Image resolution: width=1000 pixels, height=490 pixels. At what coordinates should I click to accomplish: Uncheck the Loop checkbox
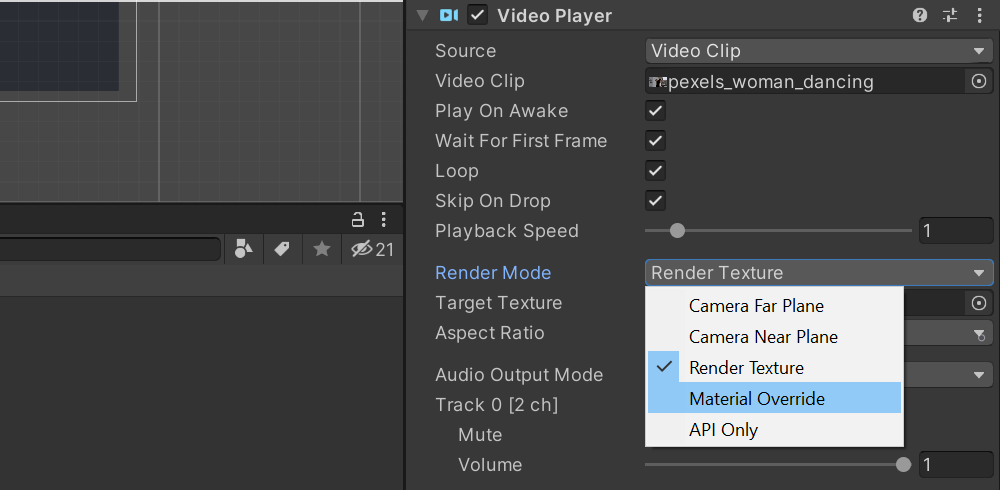[656, 171]
